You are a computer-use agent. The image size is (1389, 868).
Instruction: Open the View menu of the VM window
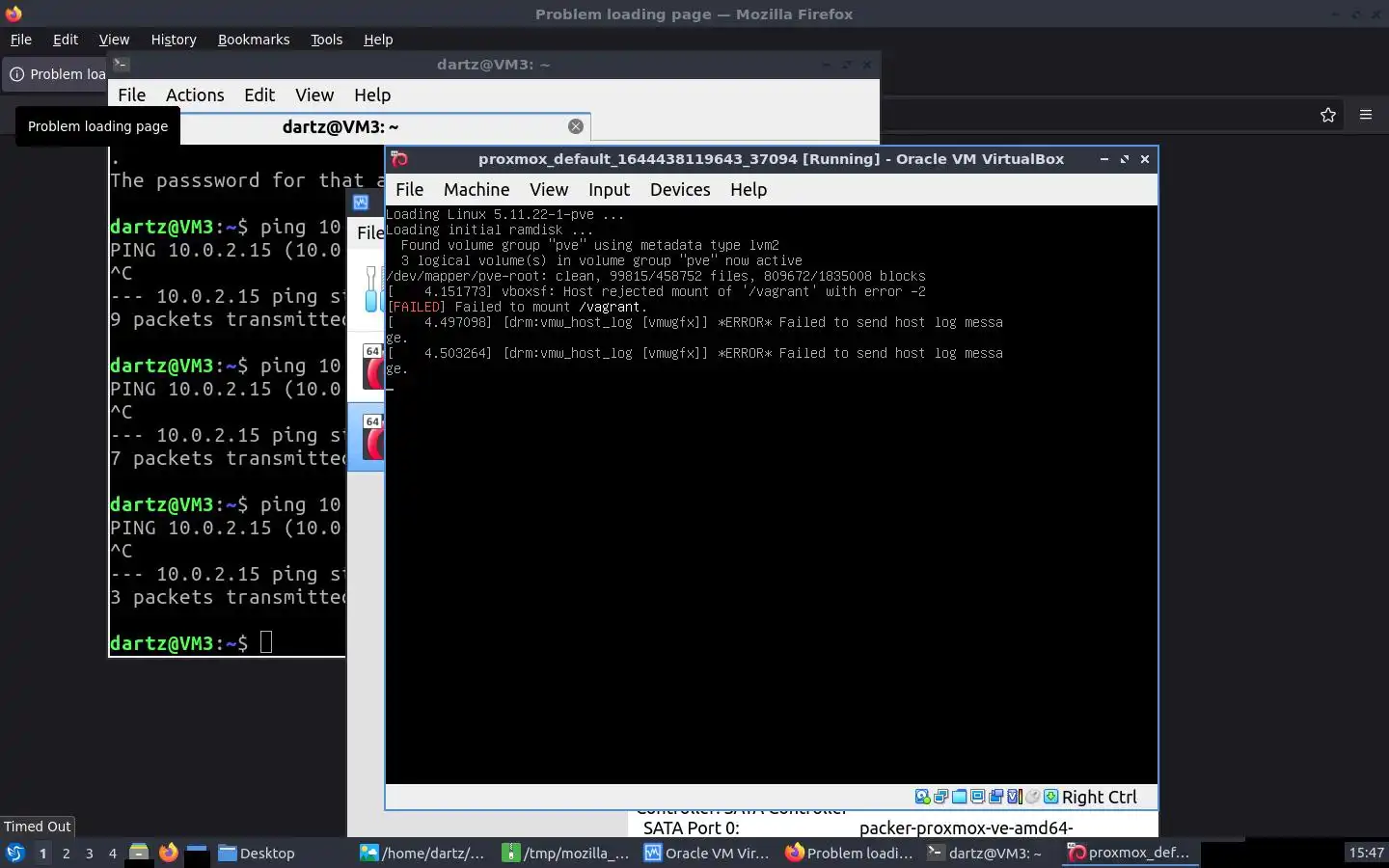[x=549, y=190]
